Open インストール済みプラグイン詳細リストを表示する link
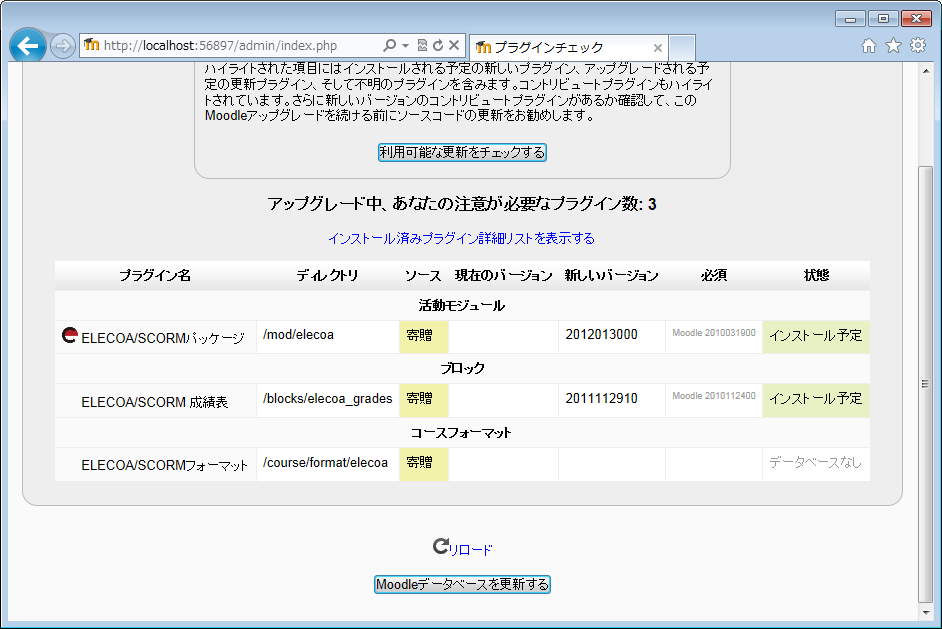 click(x=461, y=238)
